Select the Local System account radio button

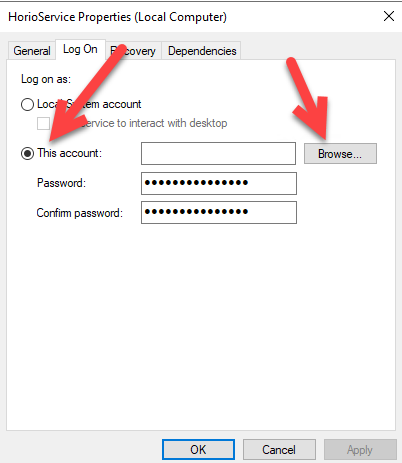coord(27,104)
